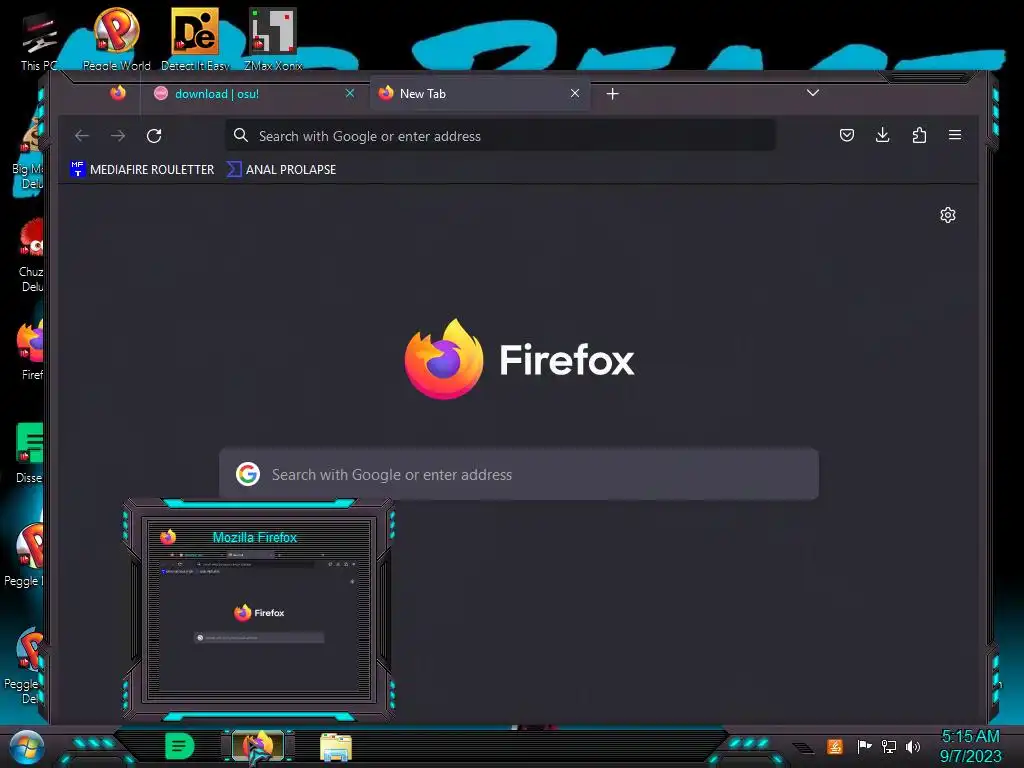Open Action Center flag tray icon
Screen dimensions: 1024x768
[x=864, y=746]
